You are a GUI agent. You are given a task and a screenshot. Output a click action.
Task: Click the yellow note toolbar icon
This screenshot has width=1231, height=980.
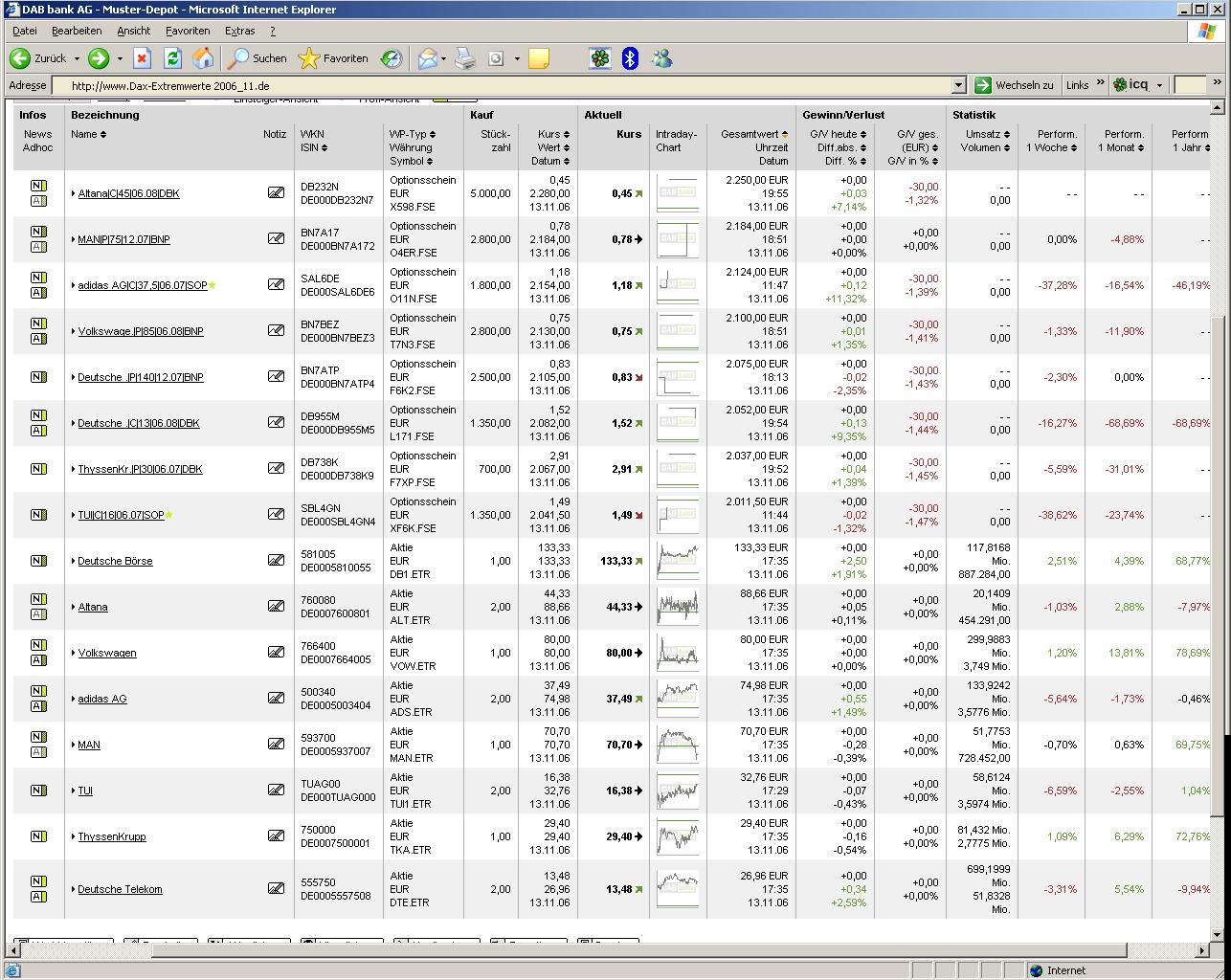click(539, 58)
